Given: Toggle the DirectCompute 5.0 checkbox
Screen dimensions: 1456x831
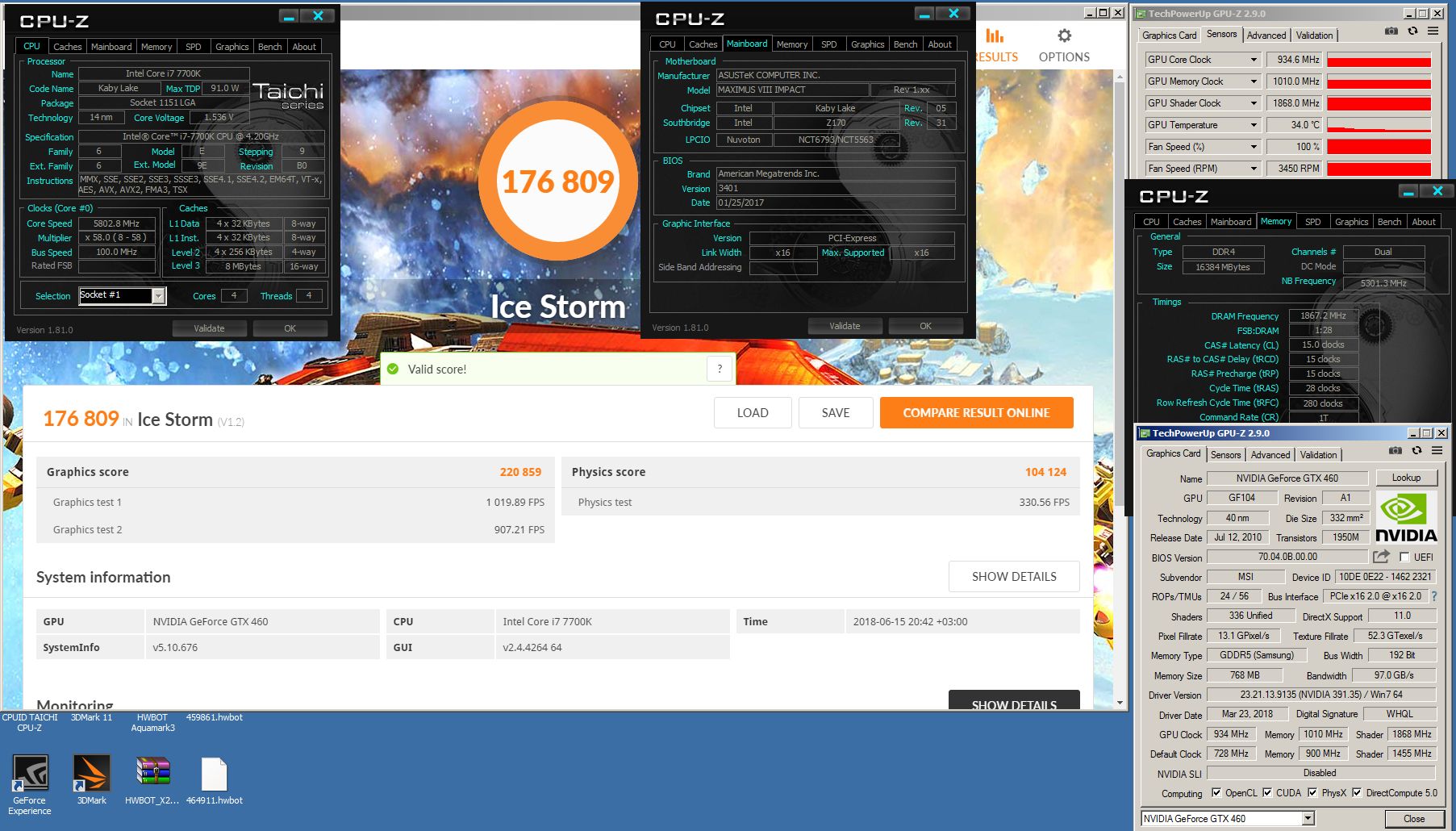Looking at the screenshot, I should [x=1357, y=792].
